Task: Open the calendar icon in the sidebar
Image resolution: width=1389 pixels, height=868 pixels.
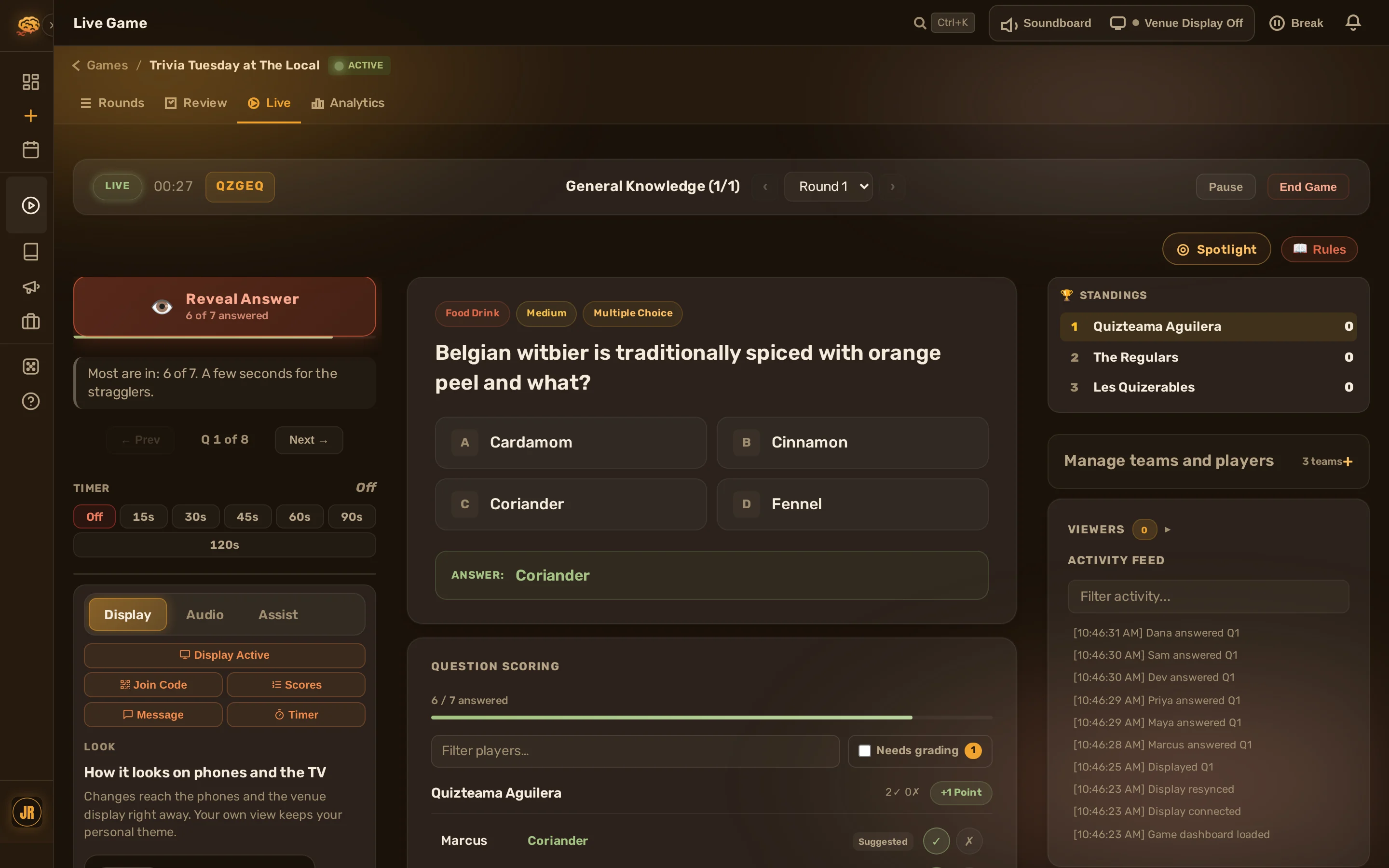Action: pos(30,150)
